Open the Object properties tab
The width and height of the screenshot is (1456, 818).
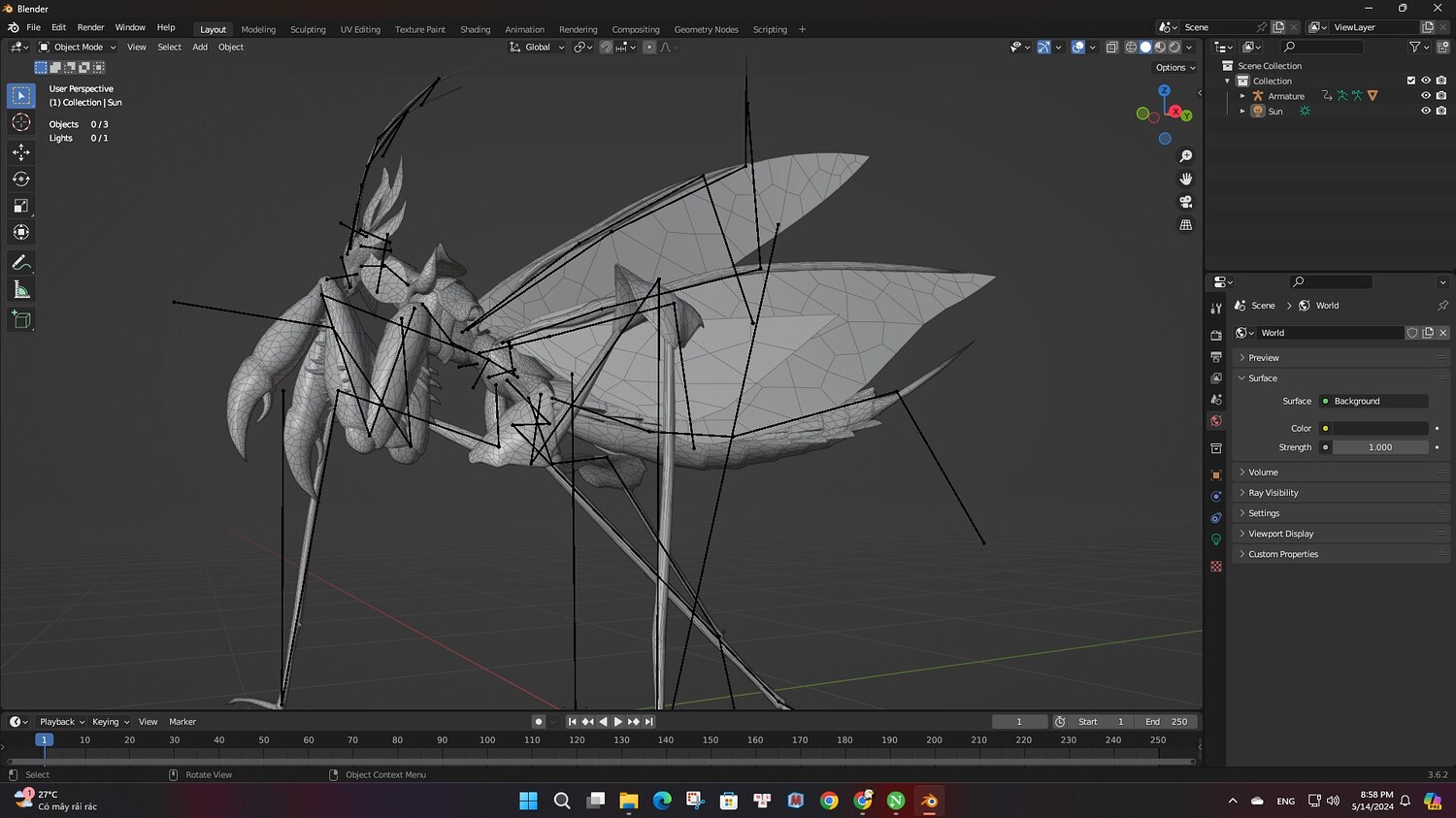pyautogui.click(x=1216, y=475)
